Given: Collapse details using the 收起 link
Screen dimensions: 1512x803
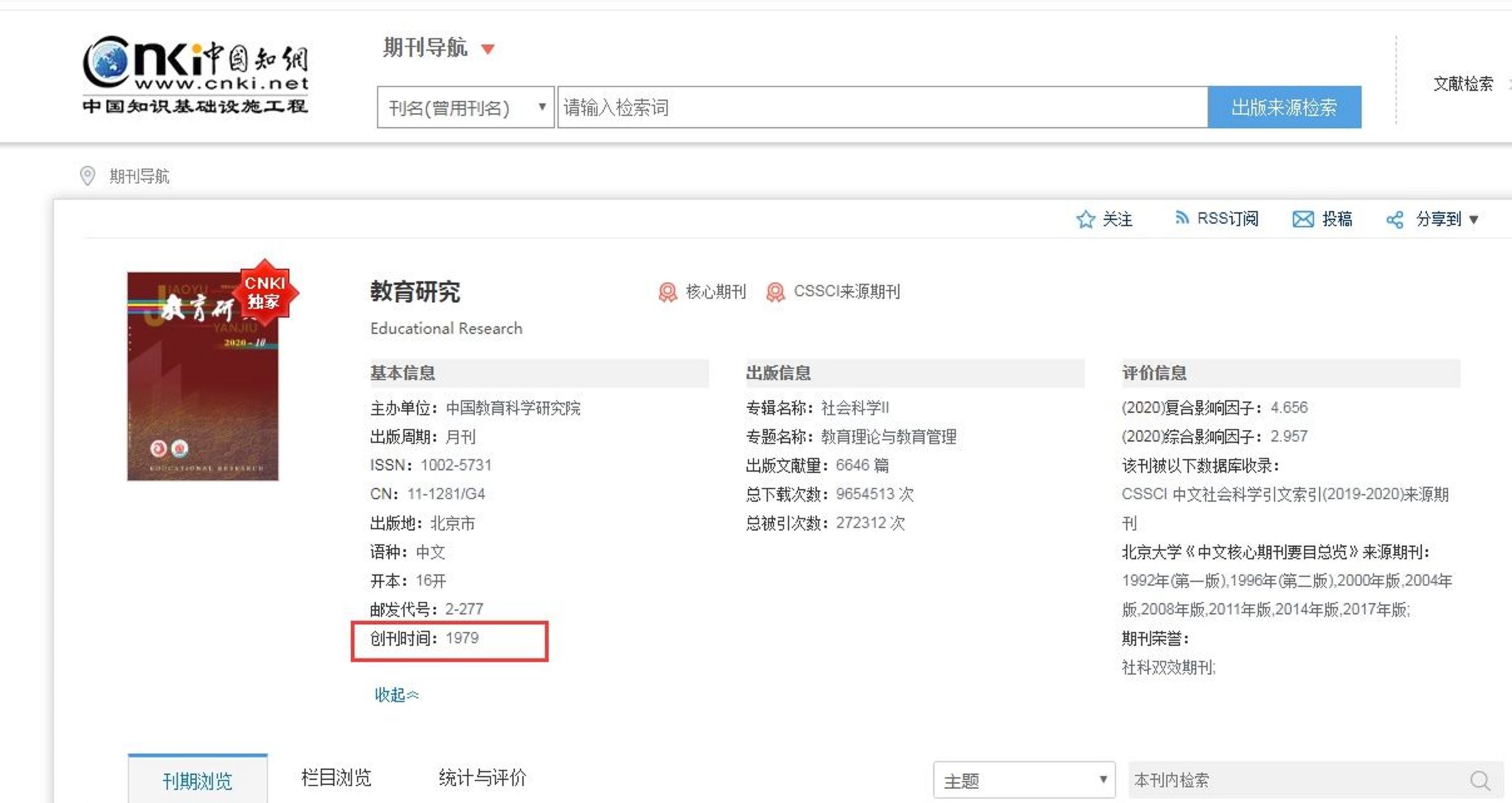Looking at the screenshot, I should (x=395, y=694).
